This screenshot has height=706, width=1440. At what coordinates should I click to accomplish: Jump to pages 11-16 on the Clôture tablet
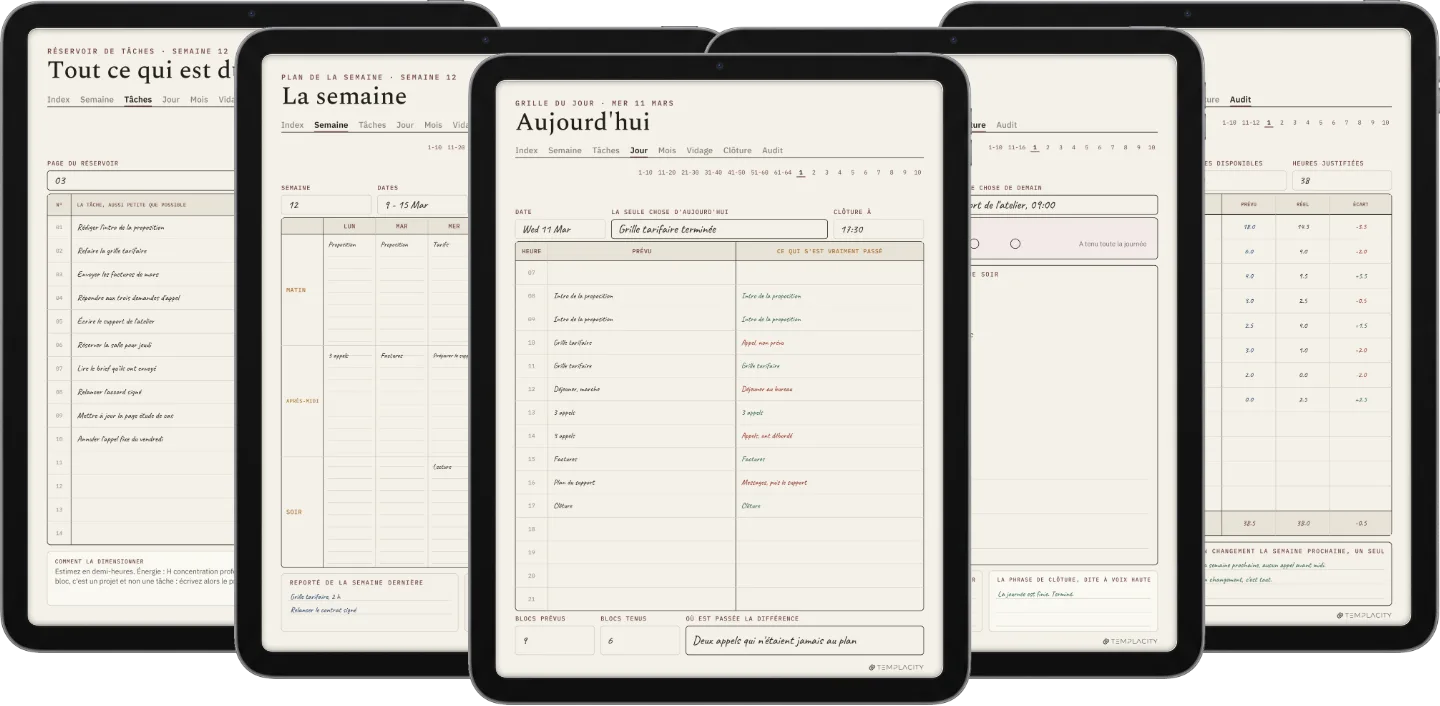[1016, 147]
